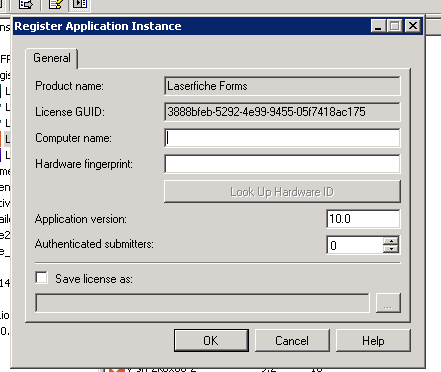The image size is (441, 372).
Task: Dismiss the dialog with Cancel
Action: tap(292, 341)
